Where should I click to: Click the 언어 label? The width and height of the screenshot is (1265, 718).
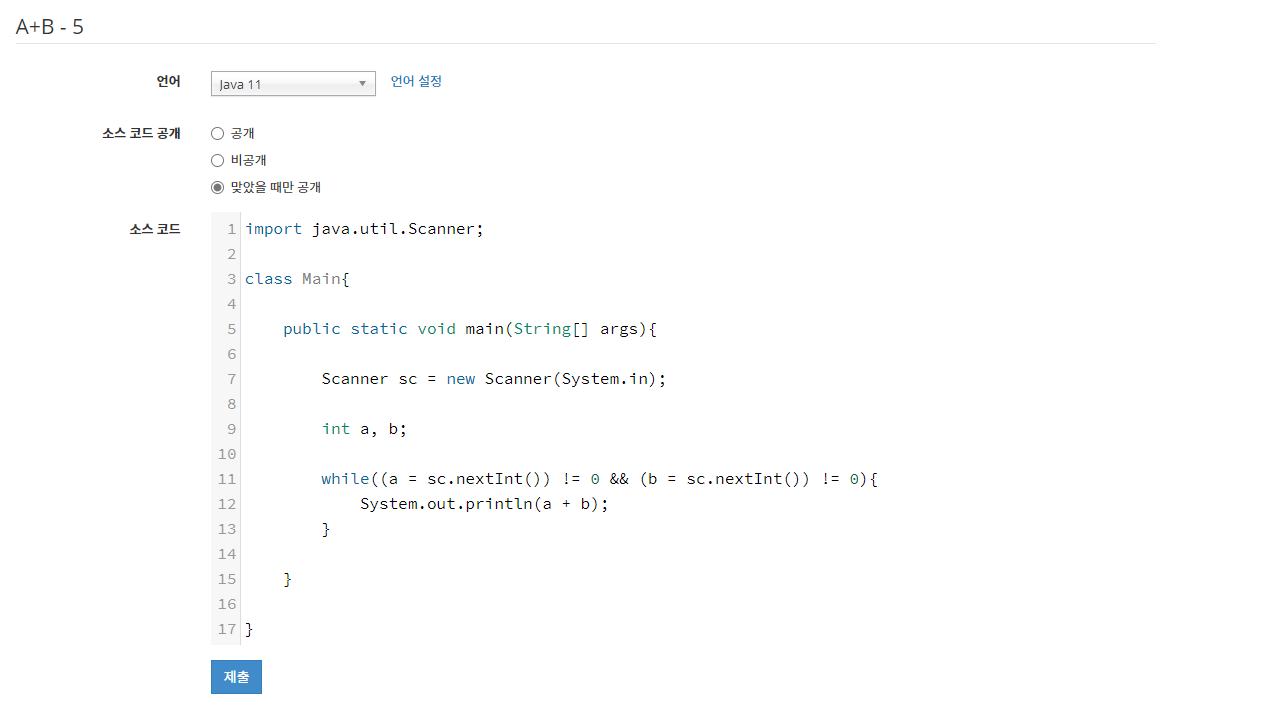tap(169, 81)
